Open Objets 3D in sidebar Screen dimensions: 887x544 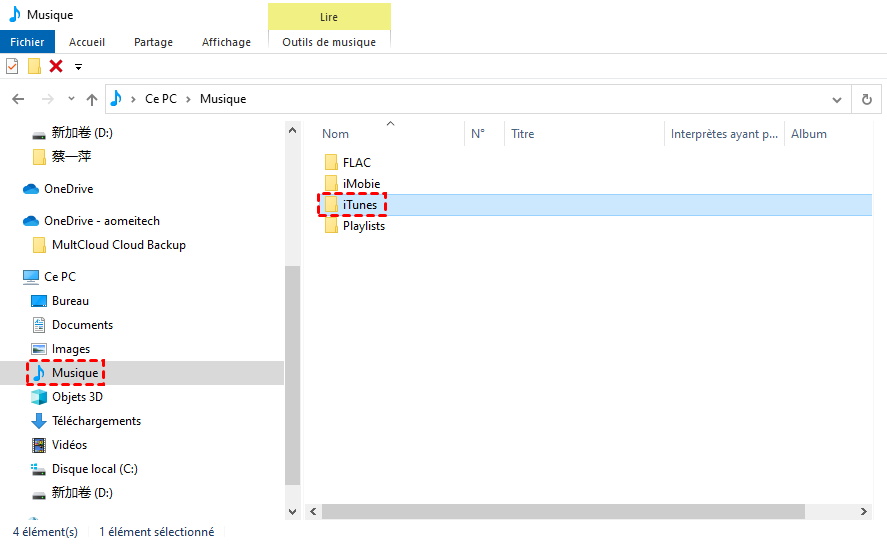77,397
